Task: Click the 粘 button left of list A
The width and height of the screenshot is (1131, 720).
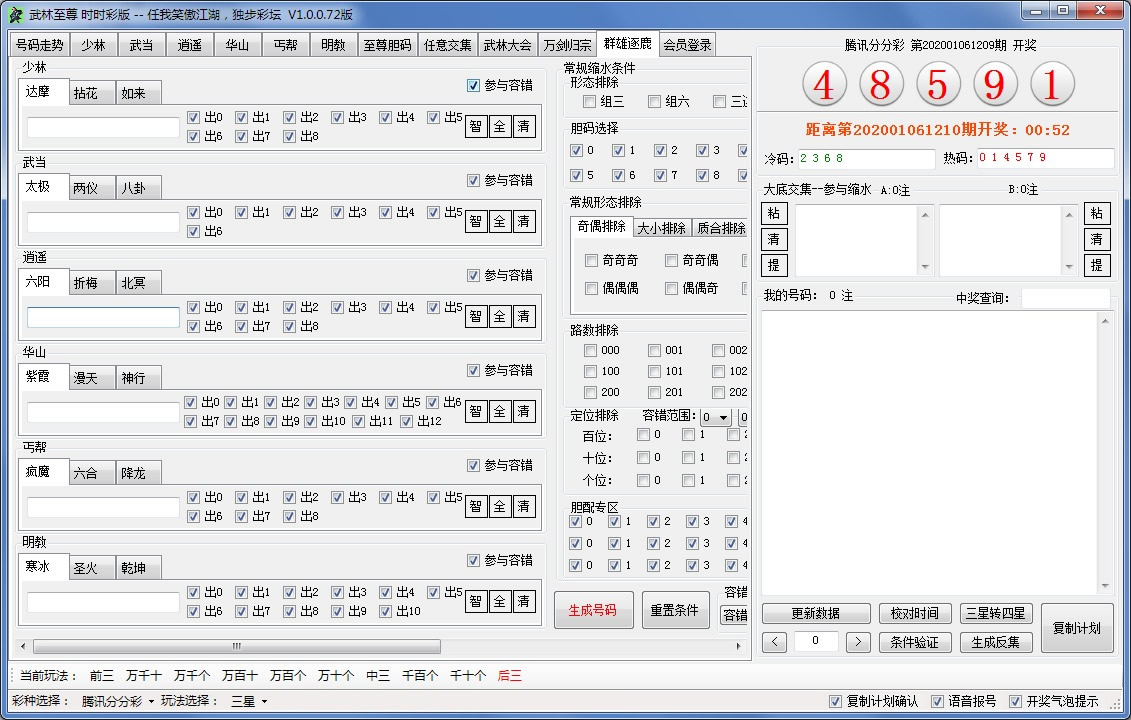Action: pyautogui.click(x=774, y=214)
